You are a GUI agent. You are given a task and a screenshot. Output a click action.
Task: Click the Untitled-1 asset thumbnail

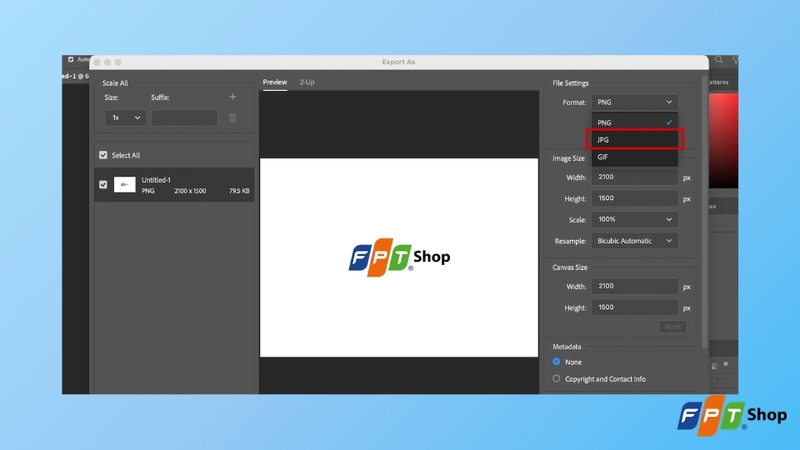coord(124,185)
